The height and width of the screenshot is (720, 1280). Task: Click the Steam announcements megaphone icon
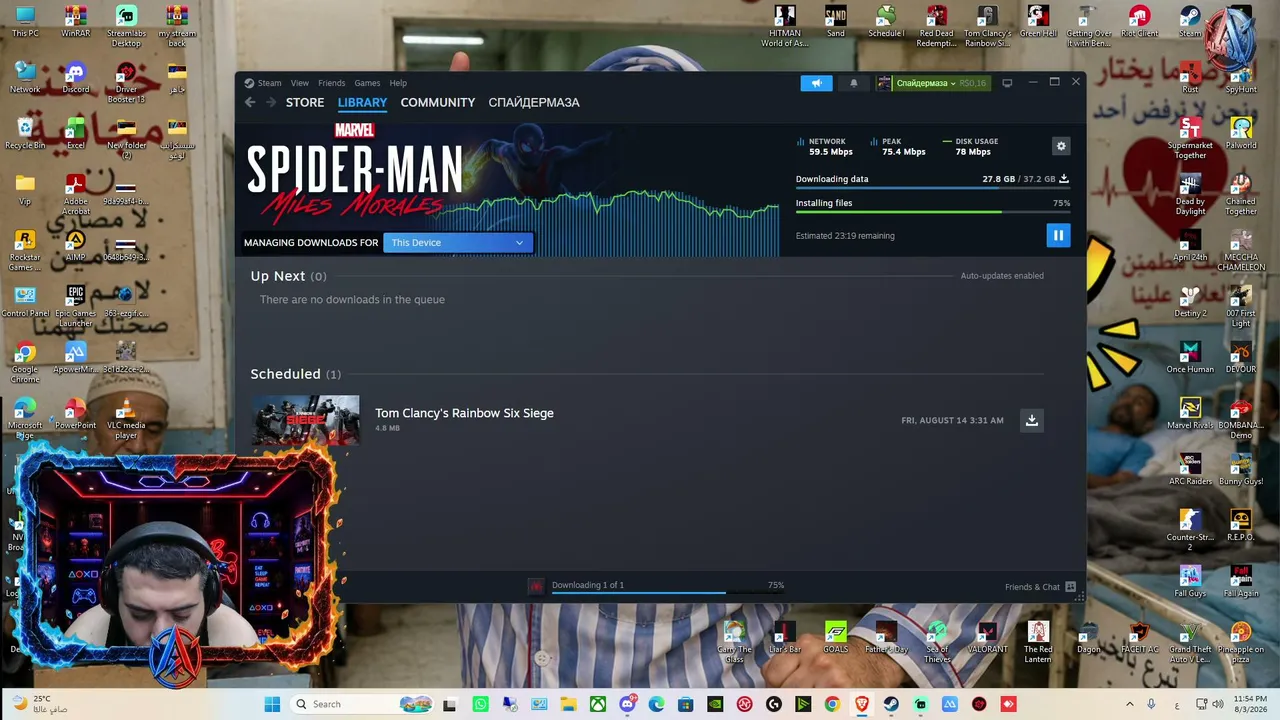[816, 83]
